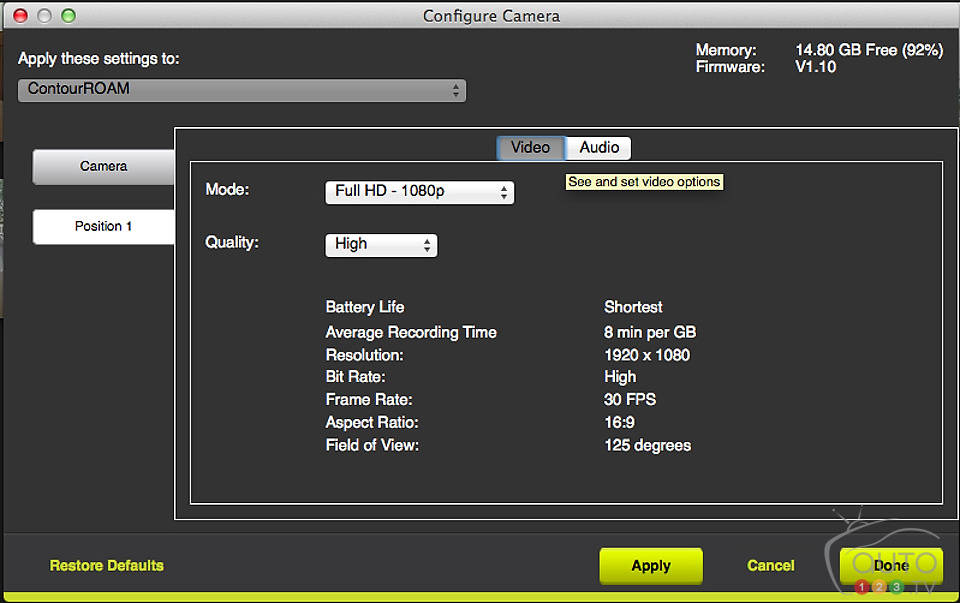Click the 14.80 GB Free memory readout
Image resolution: width=960 pixels, height=603 pixels.
tap(868, 50)
